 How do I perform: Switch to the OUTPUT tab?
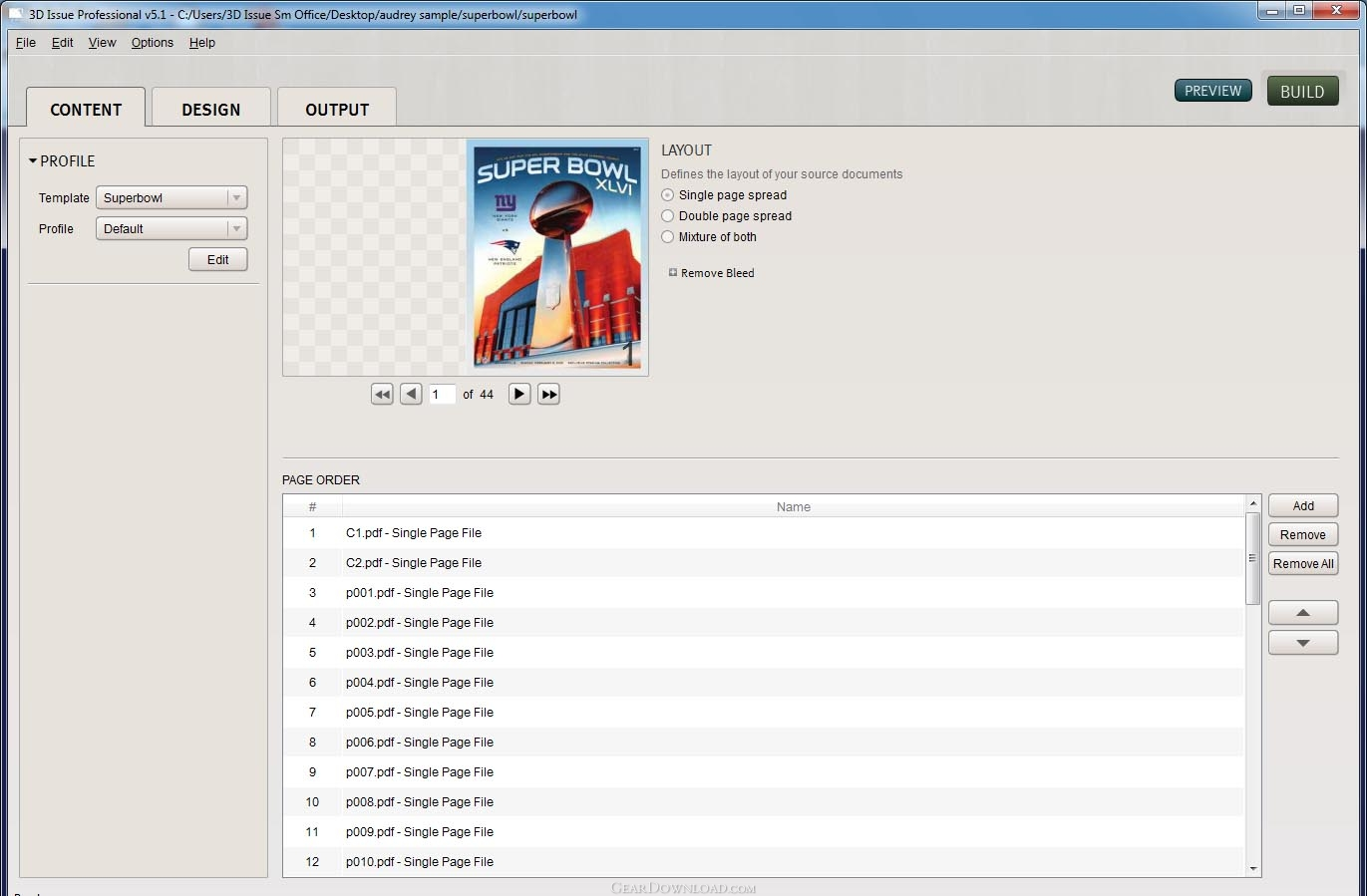337,108
